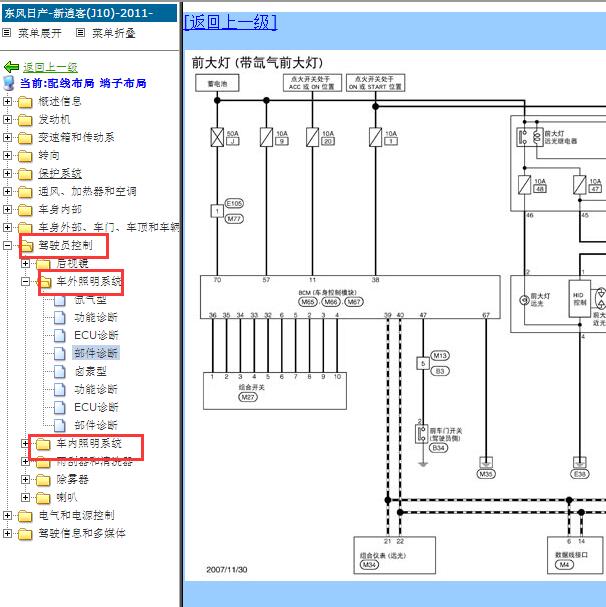Click the 车内照明系统 folder icon
This screenshot has height=607, width=606.
pyautogui.click(x=43, y=444)
